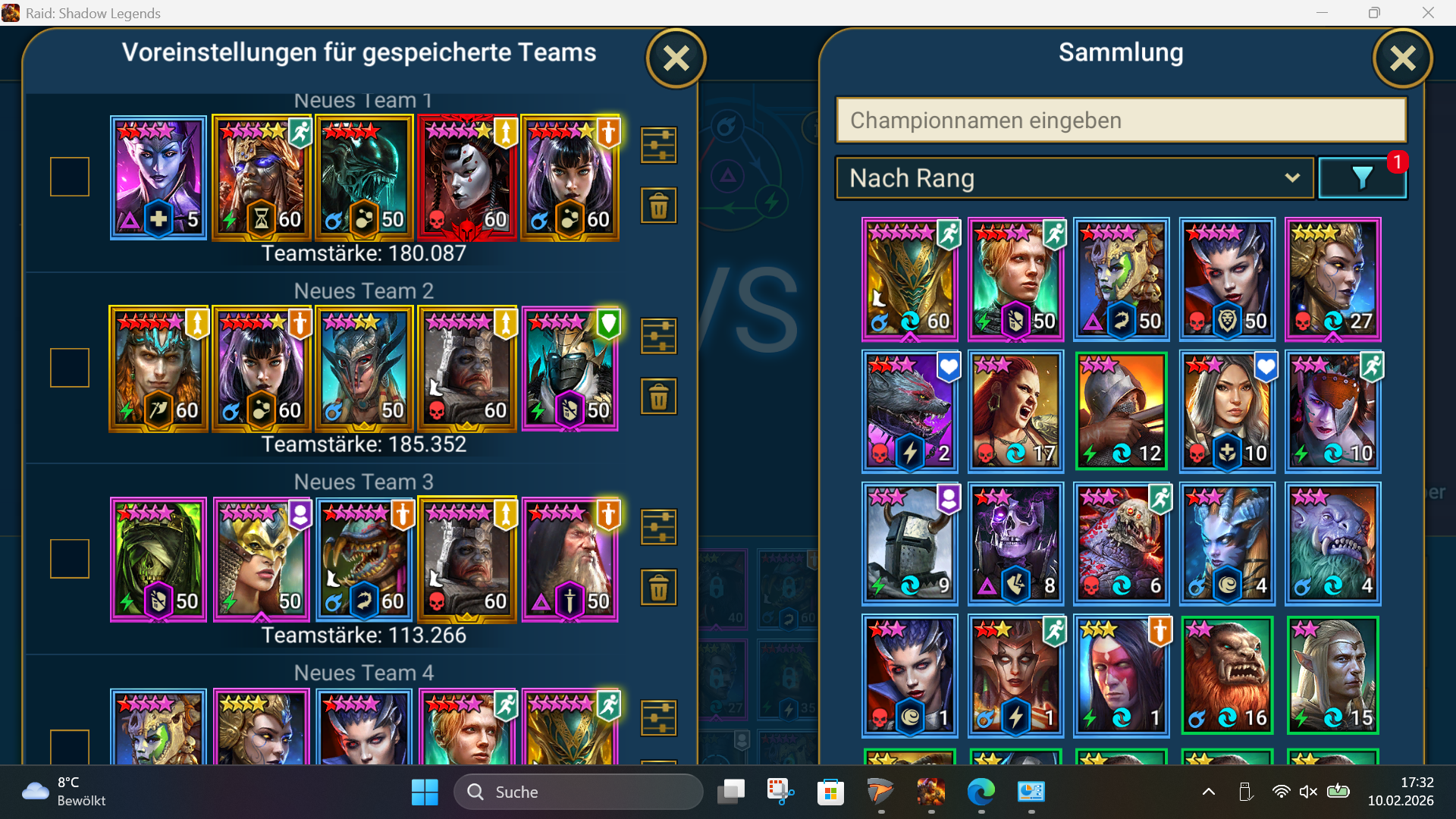Show hidden system tray icons chevron
This screenshot has width=1456, height=819.
[1209, 792]
